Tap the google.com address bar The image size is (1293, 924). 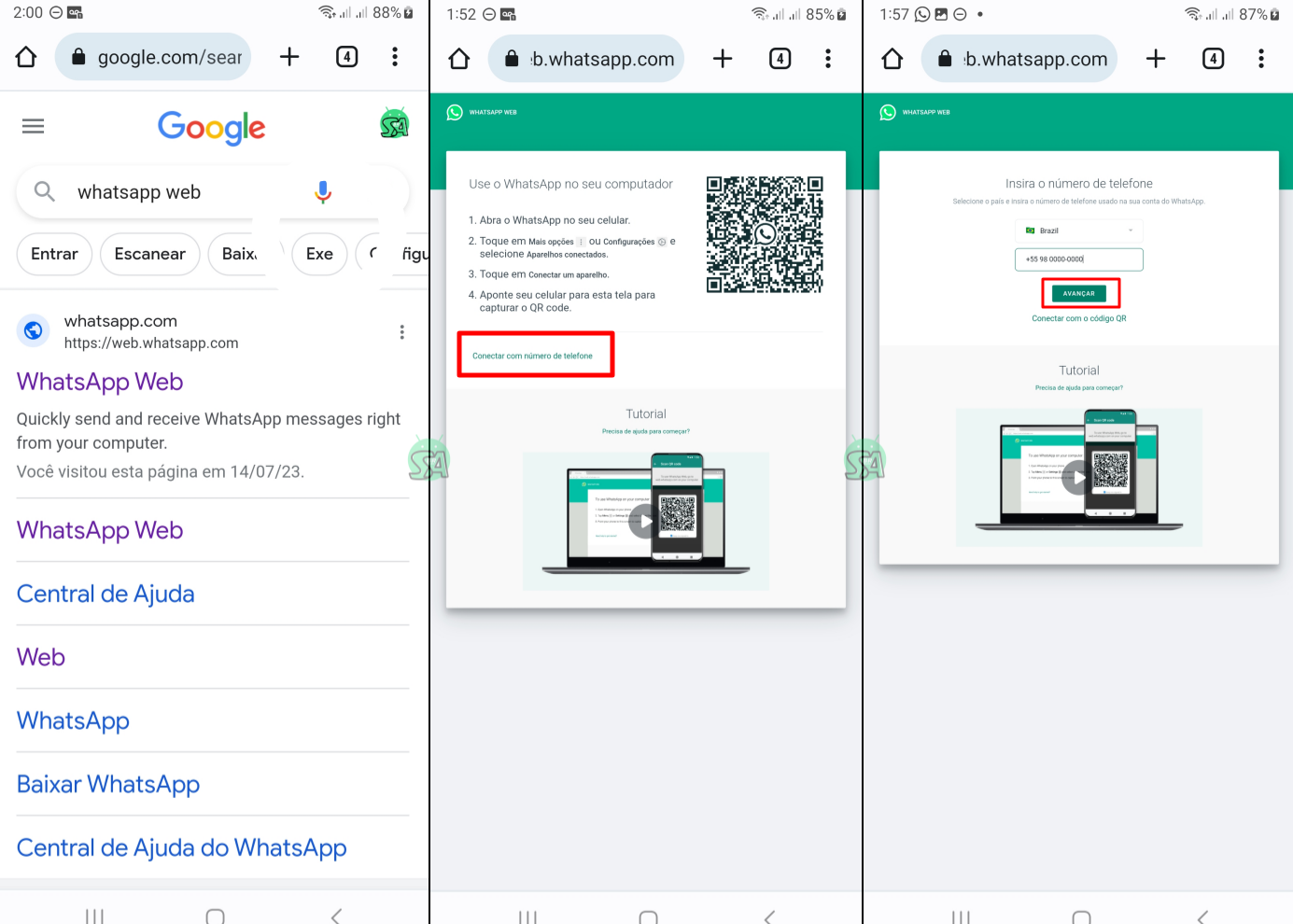tap(153, 57)
